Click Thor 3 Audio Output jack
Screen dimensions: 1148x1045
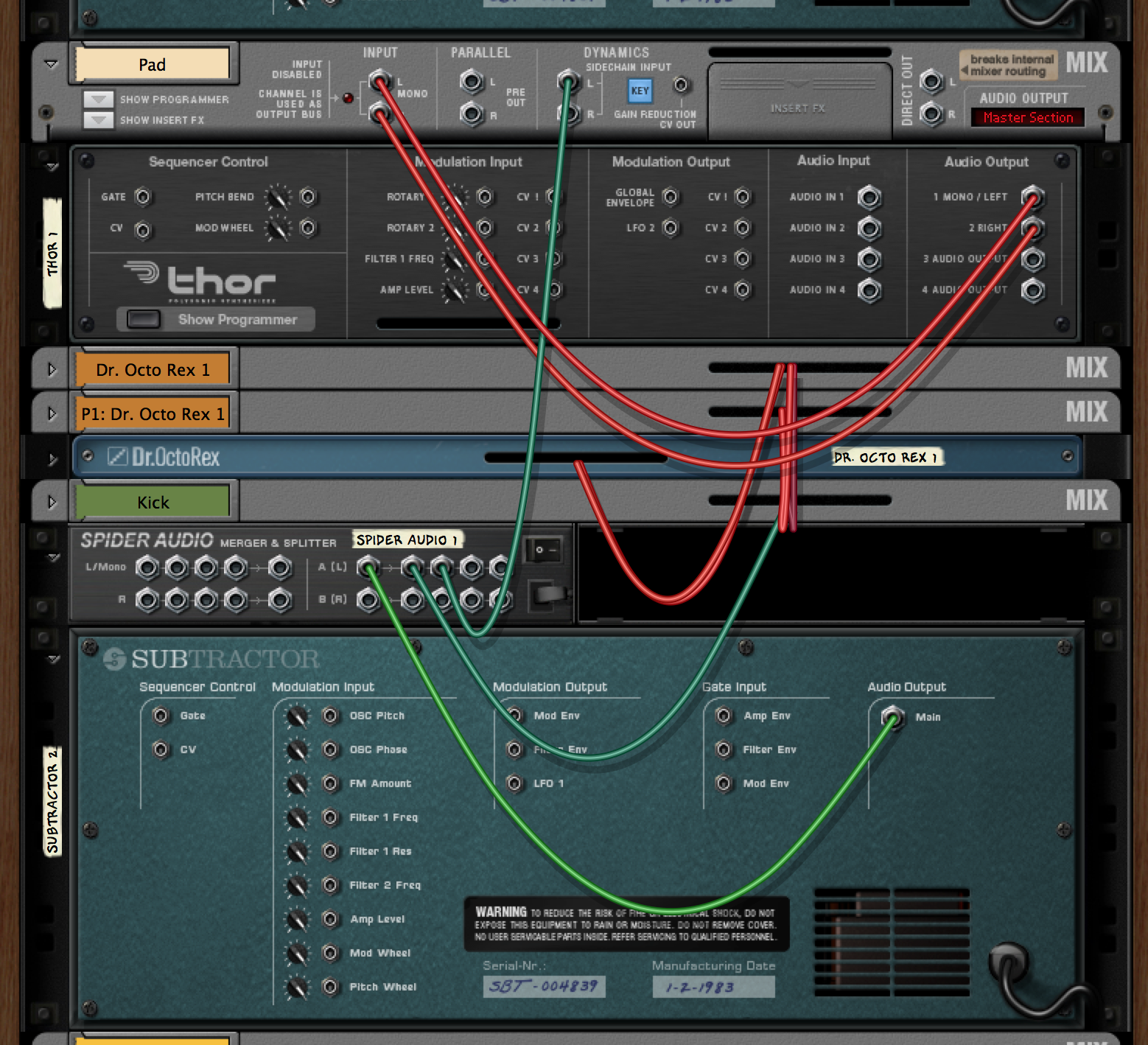[1033, 259]
